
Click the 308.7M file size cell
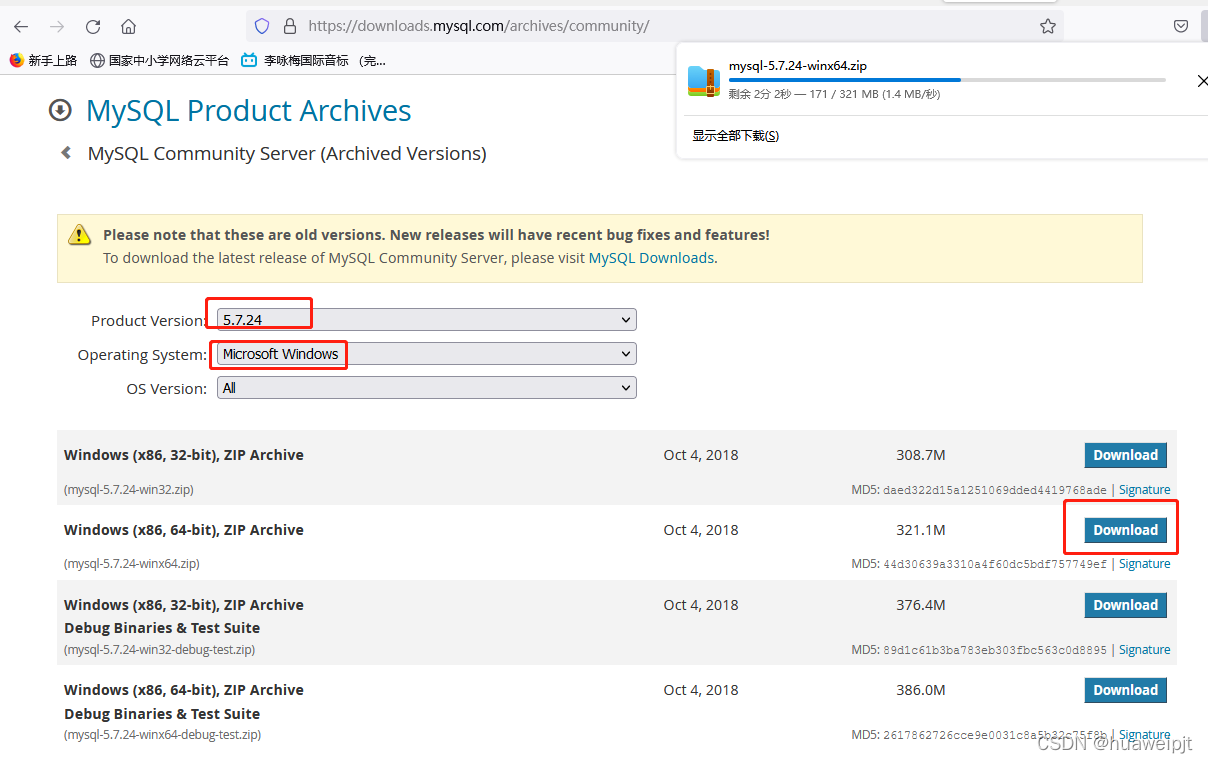921,455
